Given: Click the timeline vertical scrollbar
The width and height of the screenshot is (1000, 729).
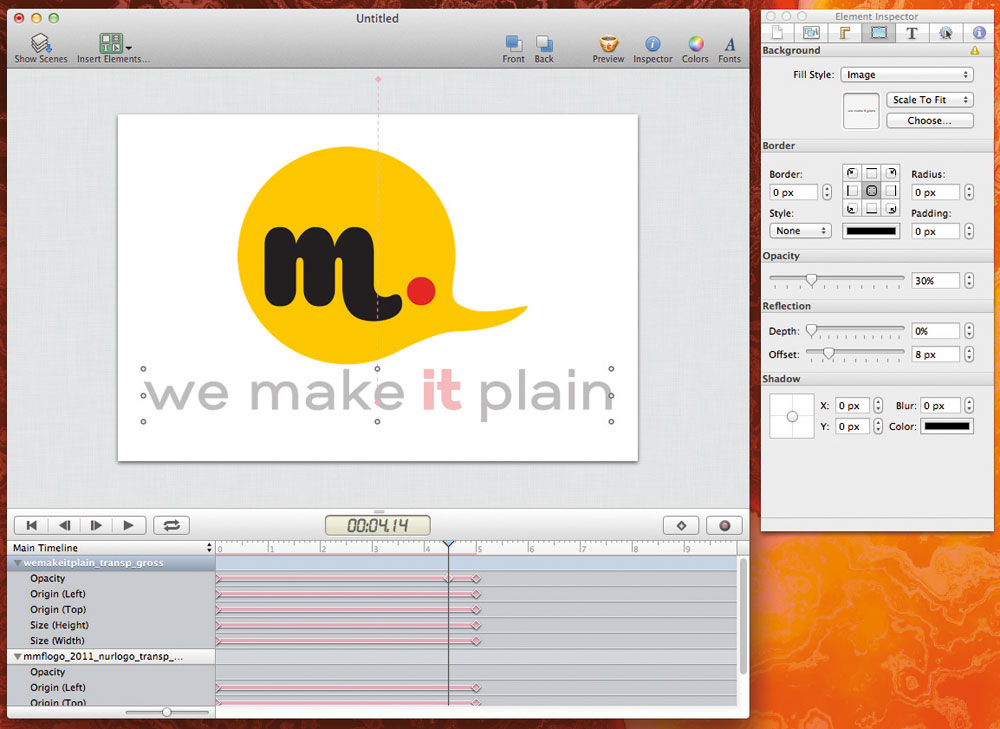Looking at the screenshot, I should (743, 615).
